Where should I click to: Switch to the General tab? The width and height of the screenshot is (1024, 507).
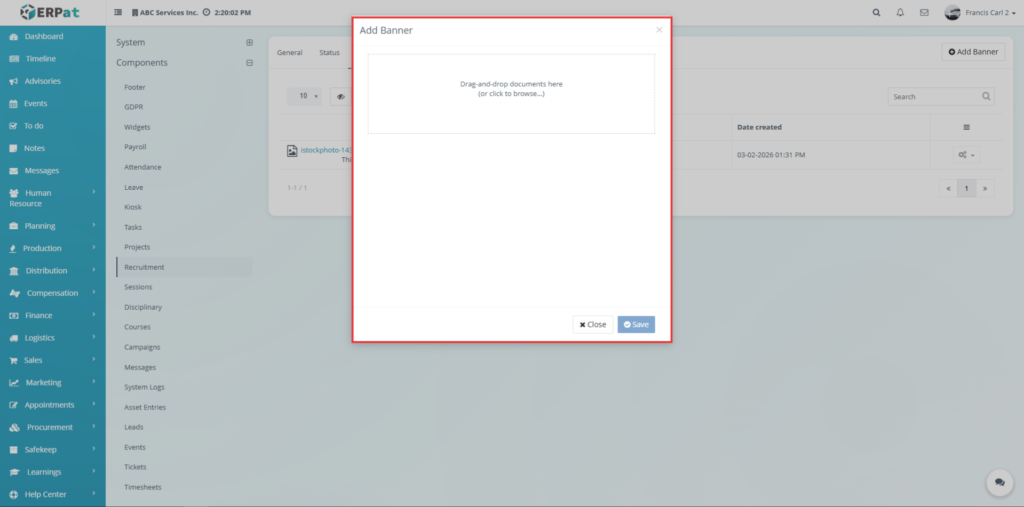click(x=289, y=52)
